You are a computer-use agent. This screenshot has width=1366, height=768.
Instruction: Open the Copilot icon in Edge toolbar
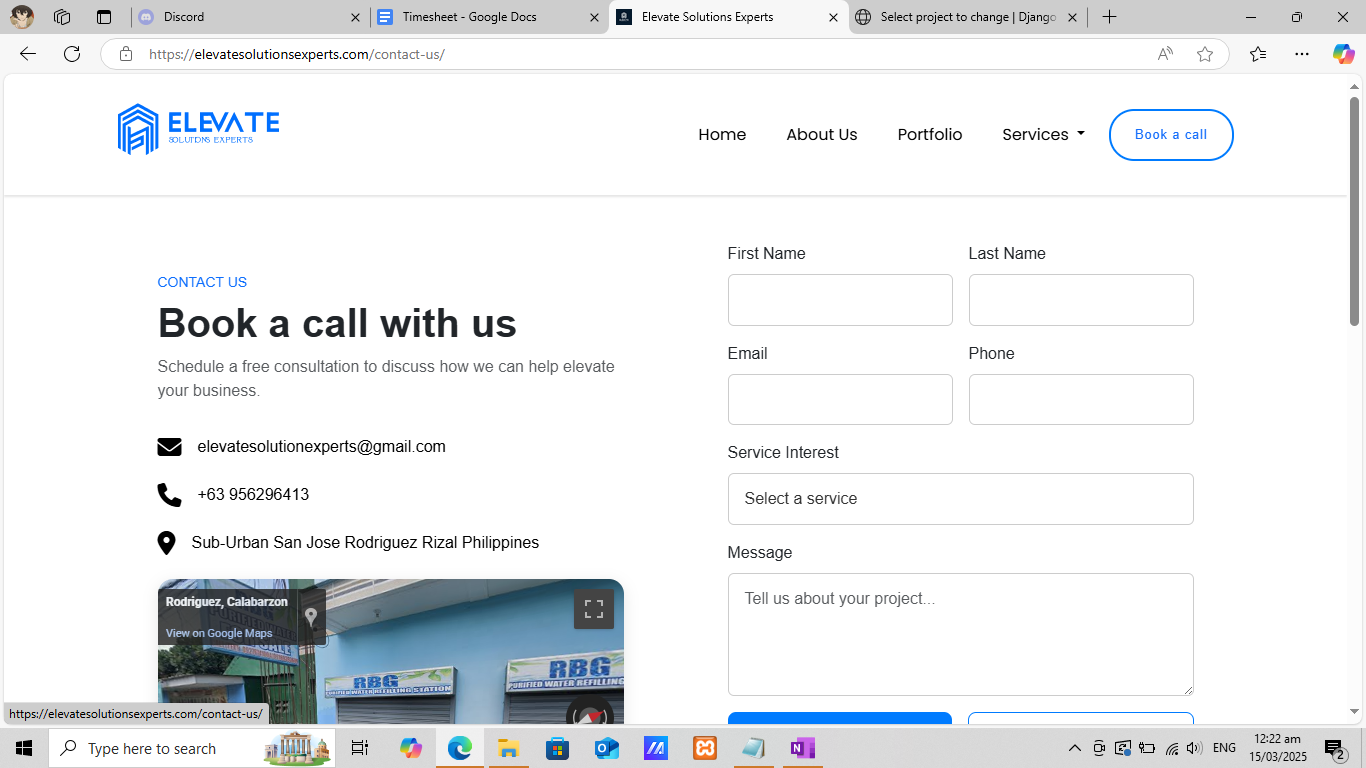(x=1343, y=54)
